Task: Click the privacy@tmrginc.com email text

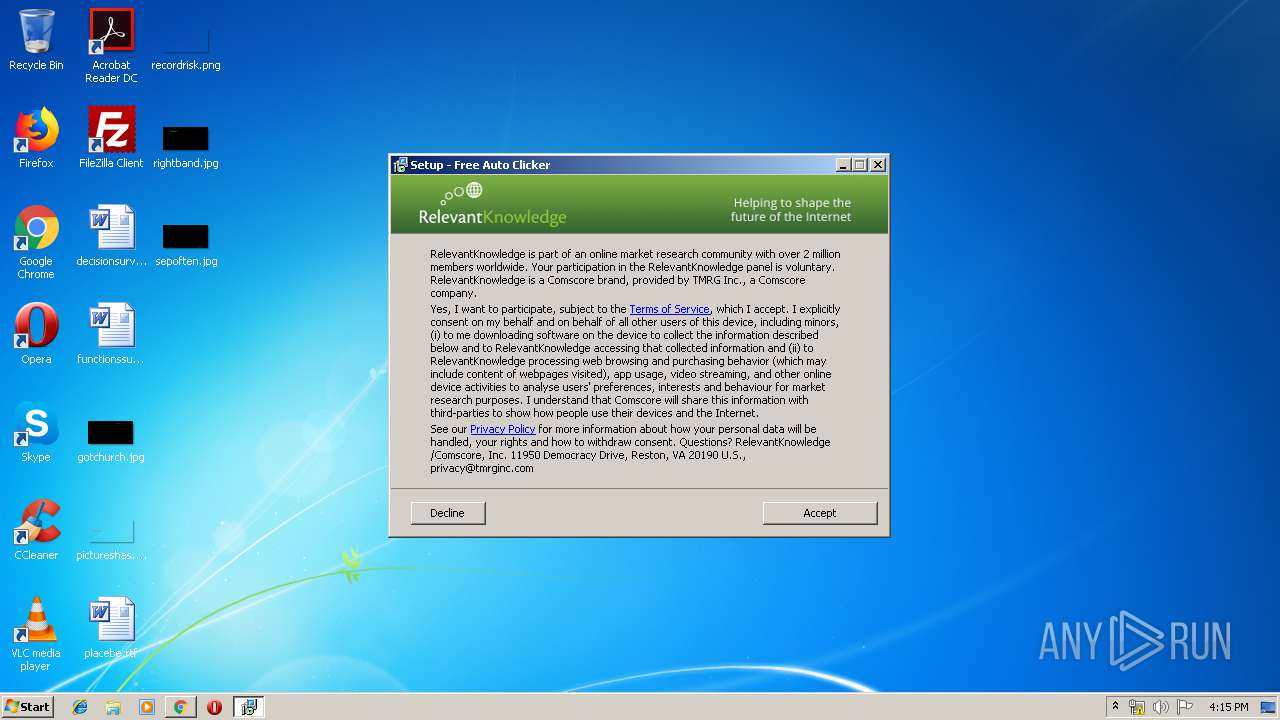Action: click(482, 468)
